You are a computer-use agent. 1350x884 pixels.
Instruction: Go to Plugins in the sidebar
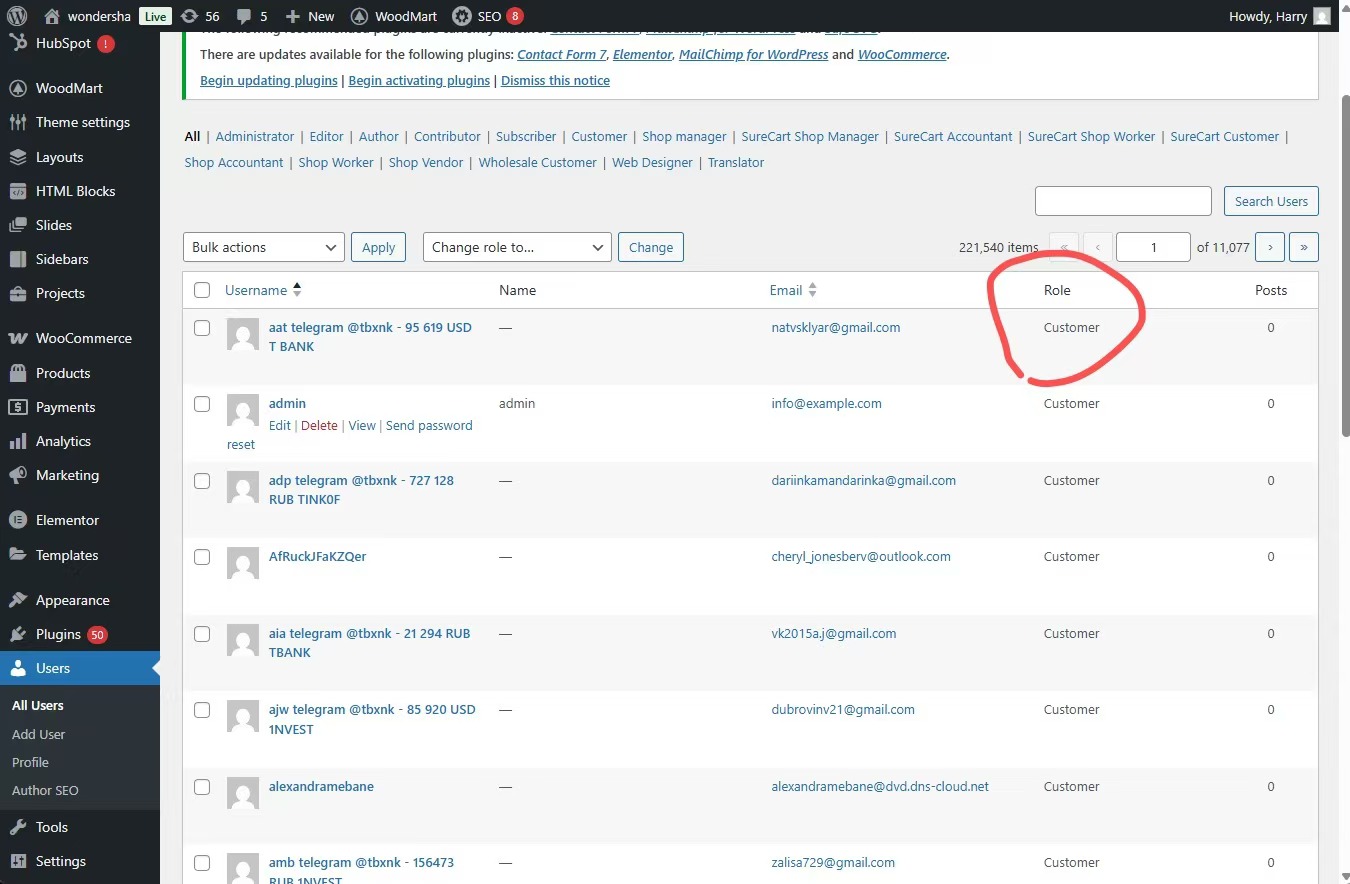point(58,634)
